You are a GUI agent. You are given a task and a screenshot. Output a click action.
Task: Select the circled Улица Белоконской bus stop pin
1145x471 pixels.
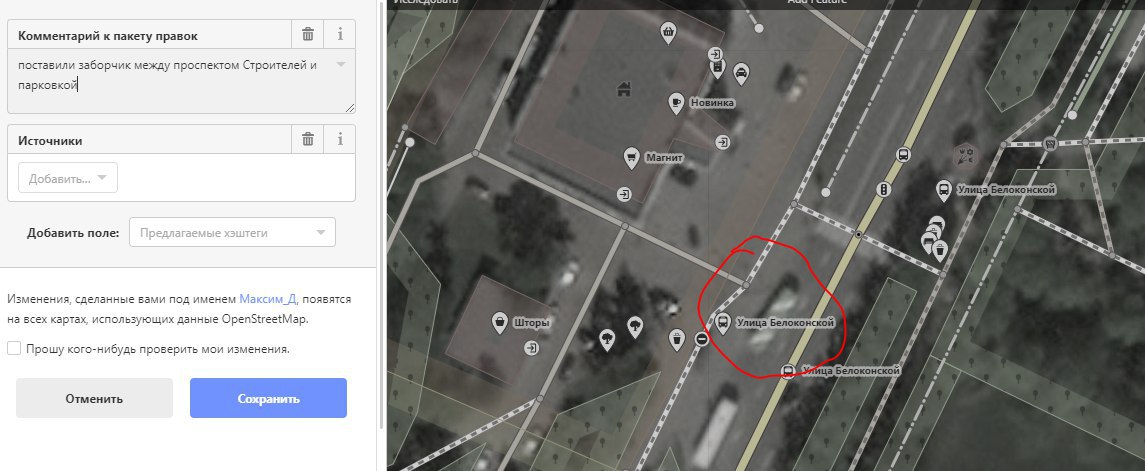(723, 323)
